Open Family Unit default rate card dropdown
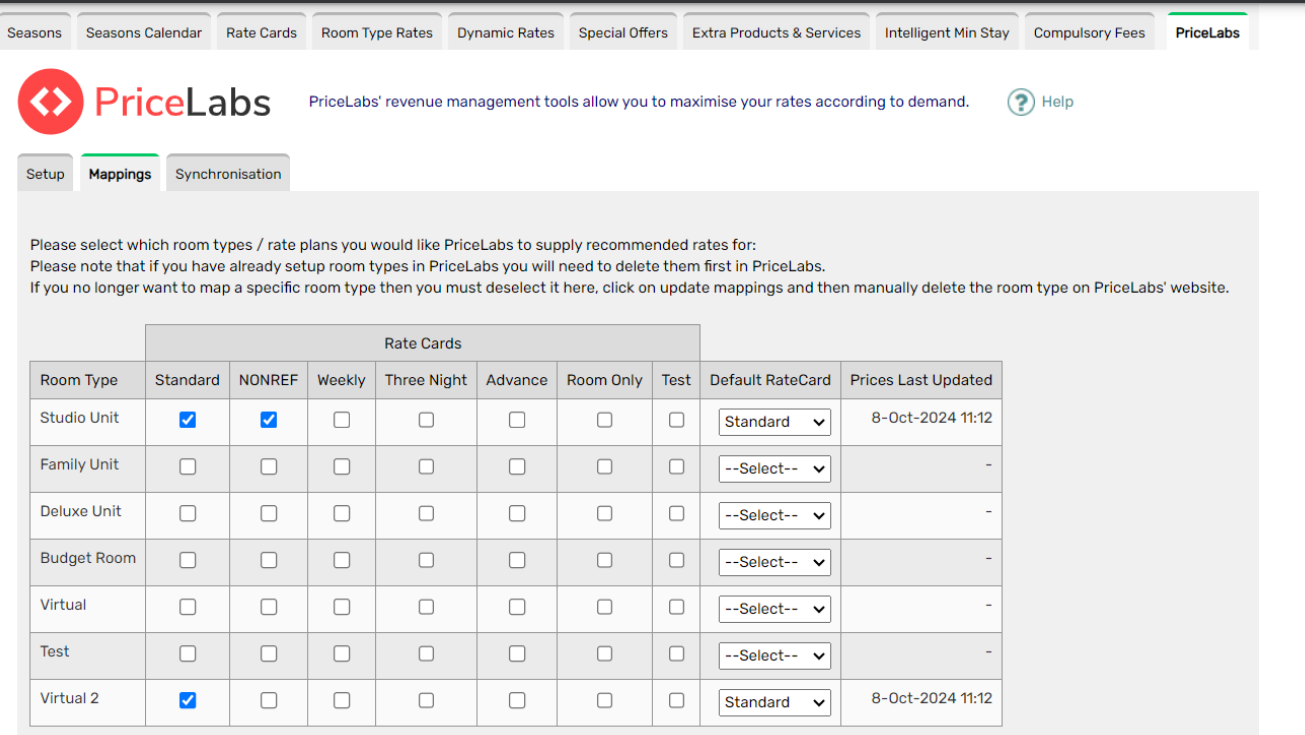Image resolution: width=1305 pixels, height=735 pixels. 774,469
